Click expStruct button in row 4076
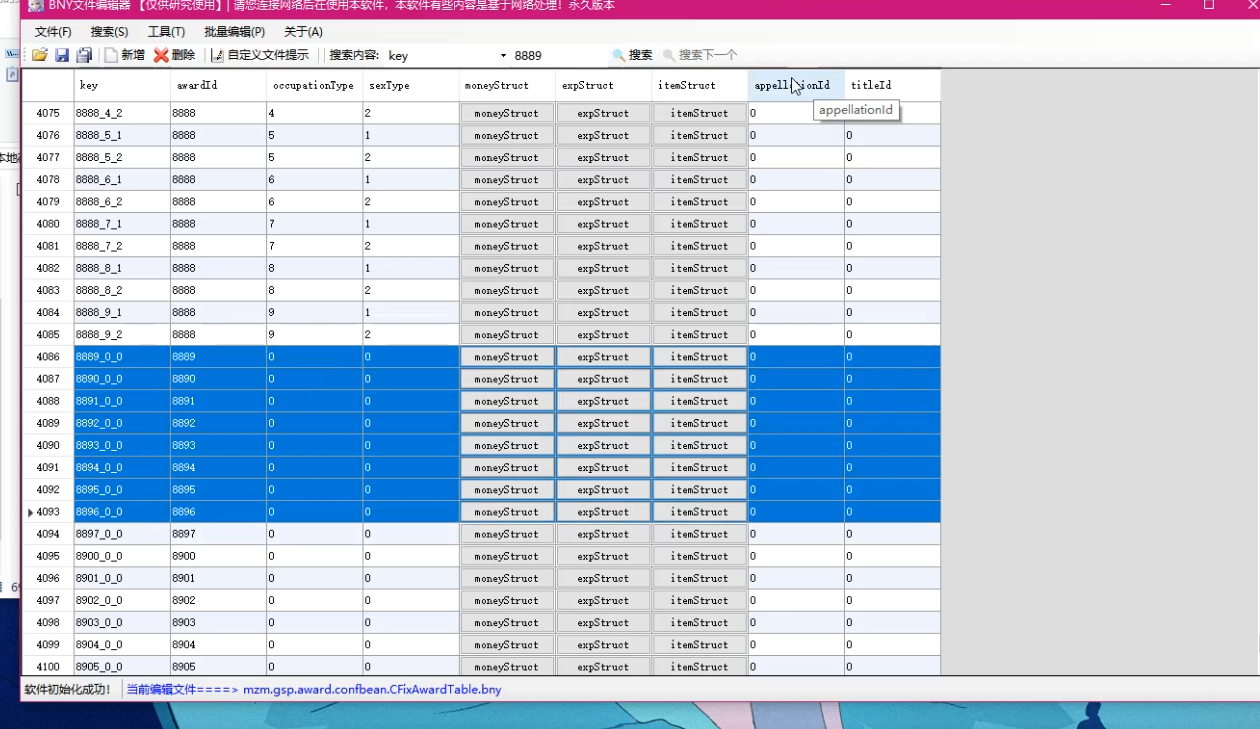This screenshot has height=729, width=1260. (603, 135)
